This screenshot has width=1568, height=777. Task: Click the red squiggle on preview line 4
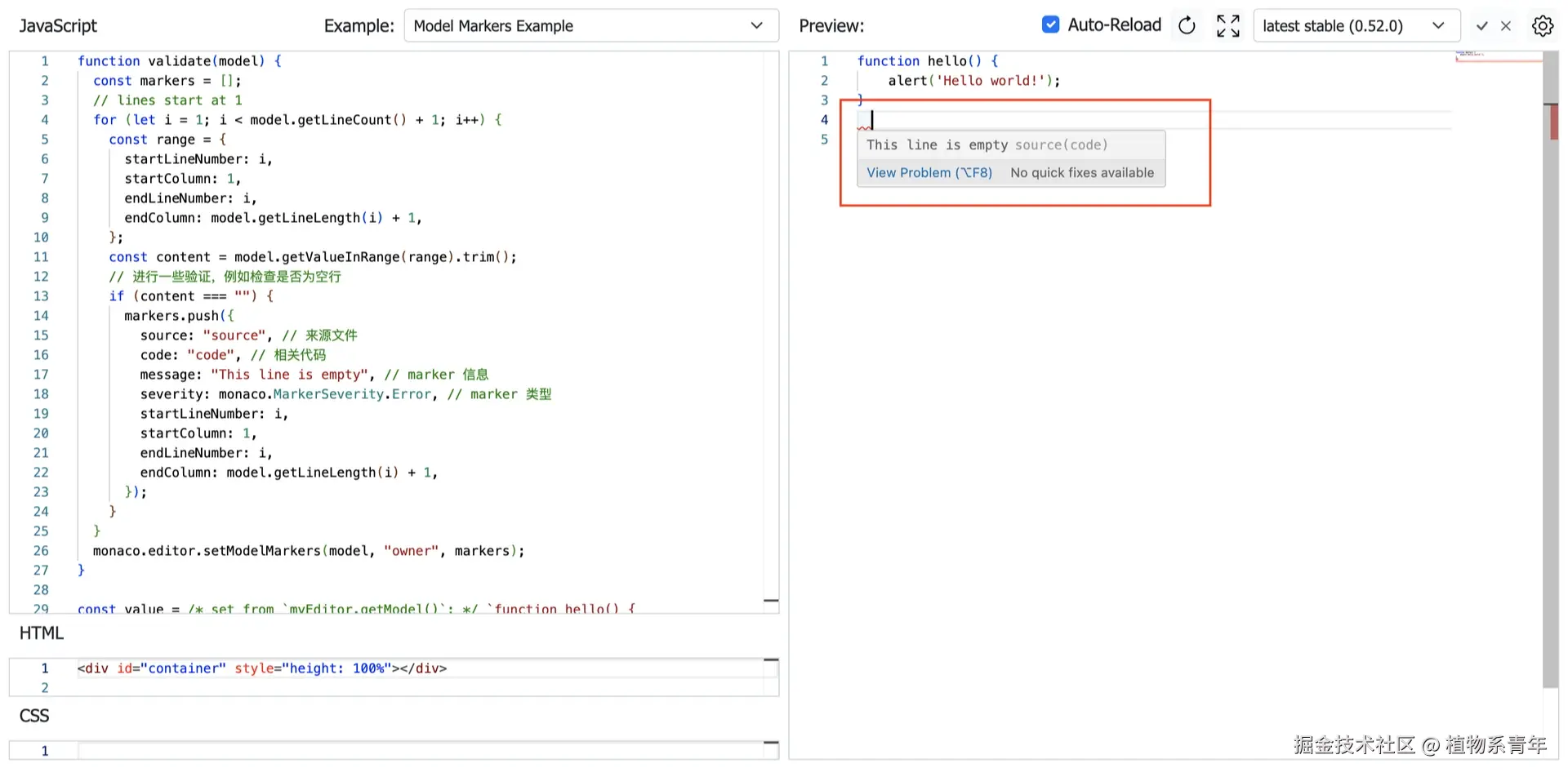[x=864, y=127]
